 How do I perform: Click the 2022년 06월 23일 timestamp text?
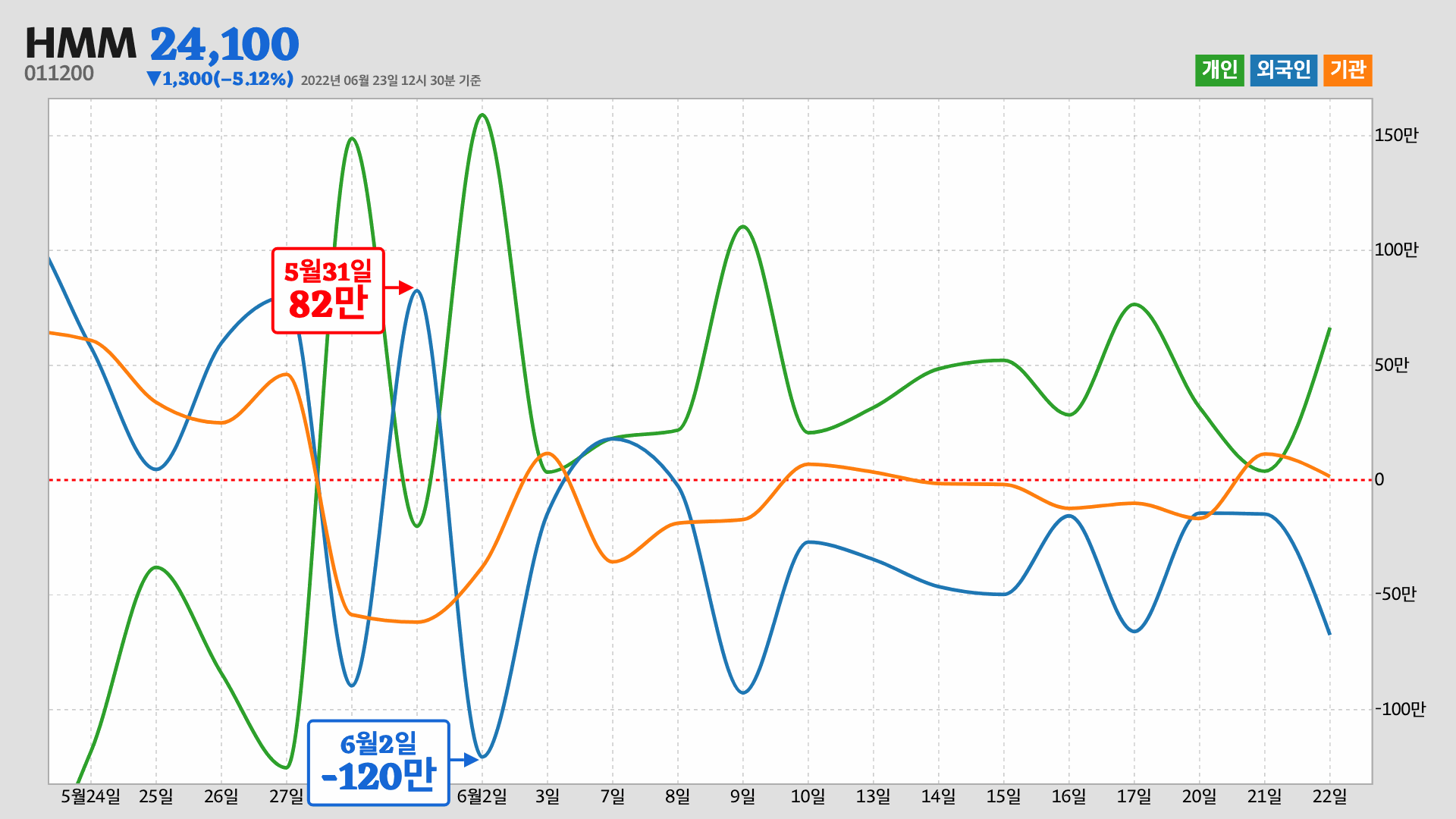pos(391,80)
